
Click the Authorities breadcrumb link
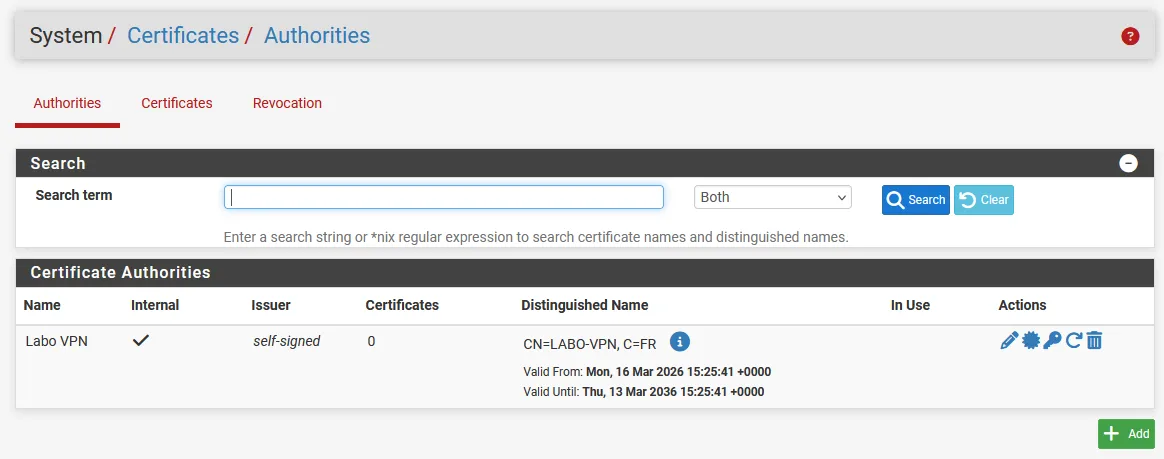(316, 36)
